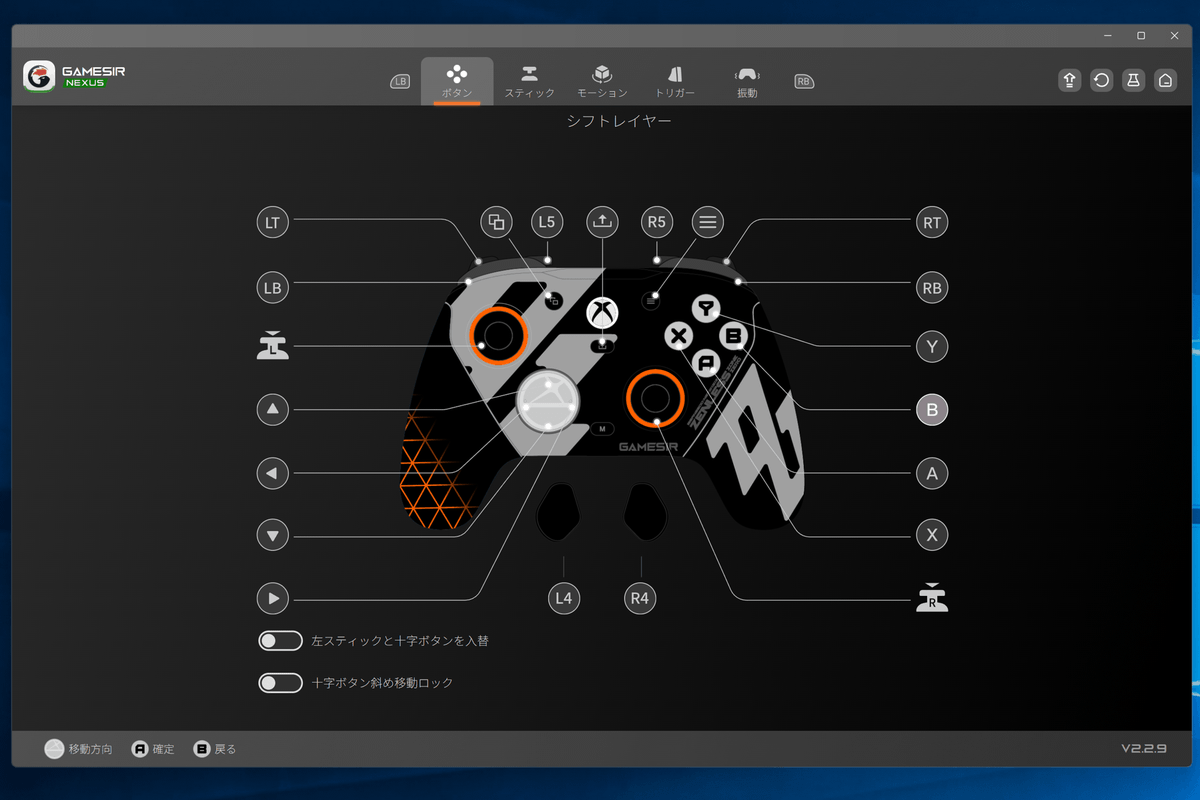
Task: Click the share button mapping icon
Action: coord(601,222)
